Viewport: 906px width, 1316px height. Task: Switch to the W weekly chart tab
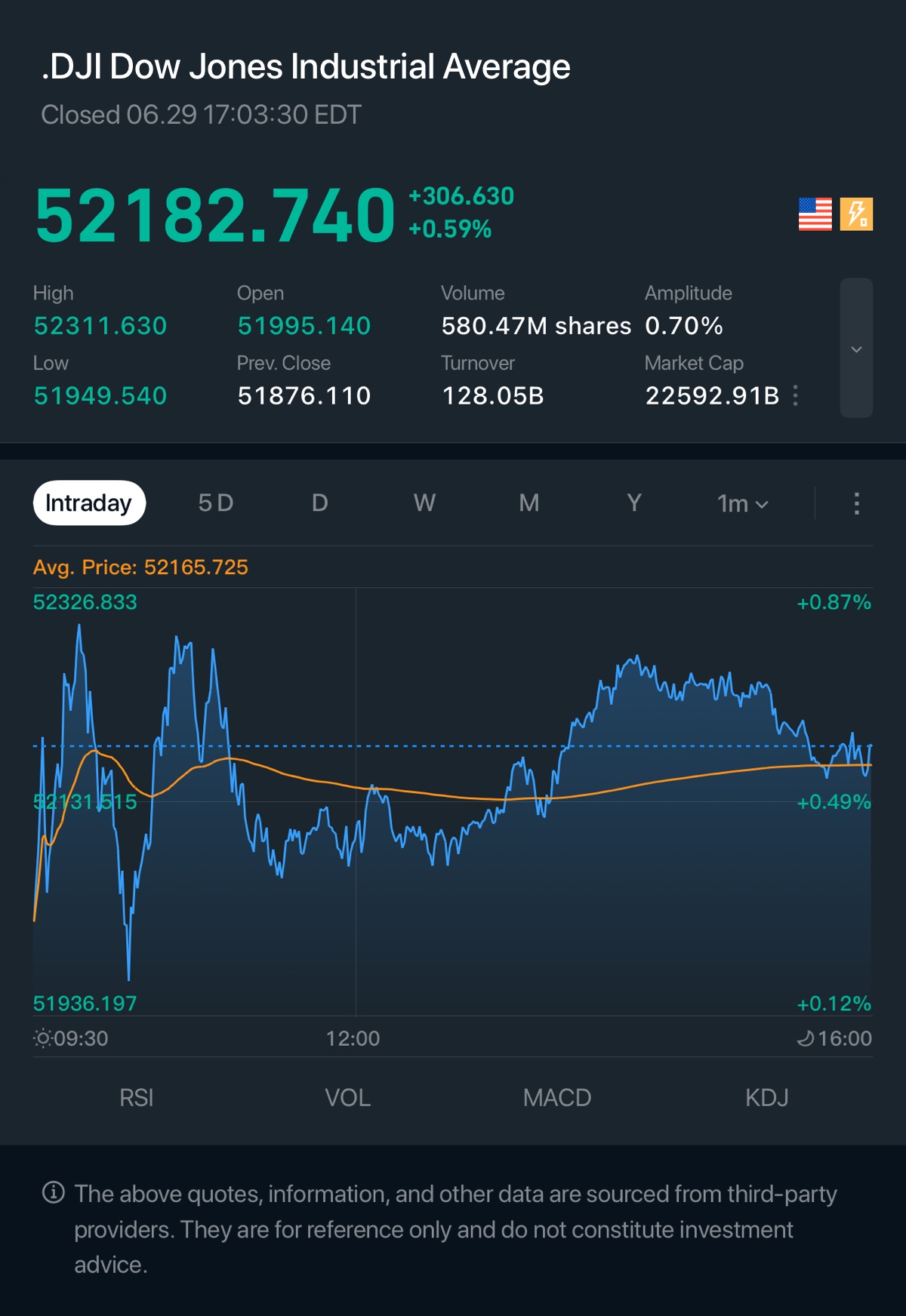(424, 503)
